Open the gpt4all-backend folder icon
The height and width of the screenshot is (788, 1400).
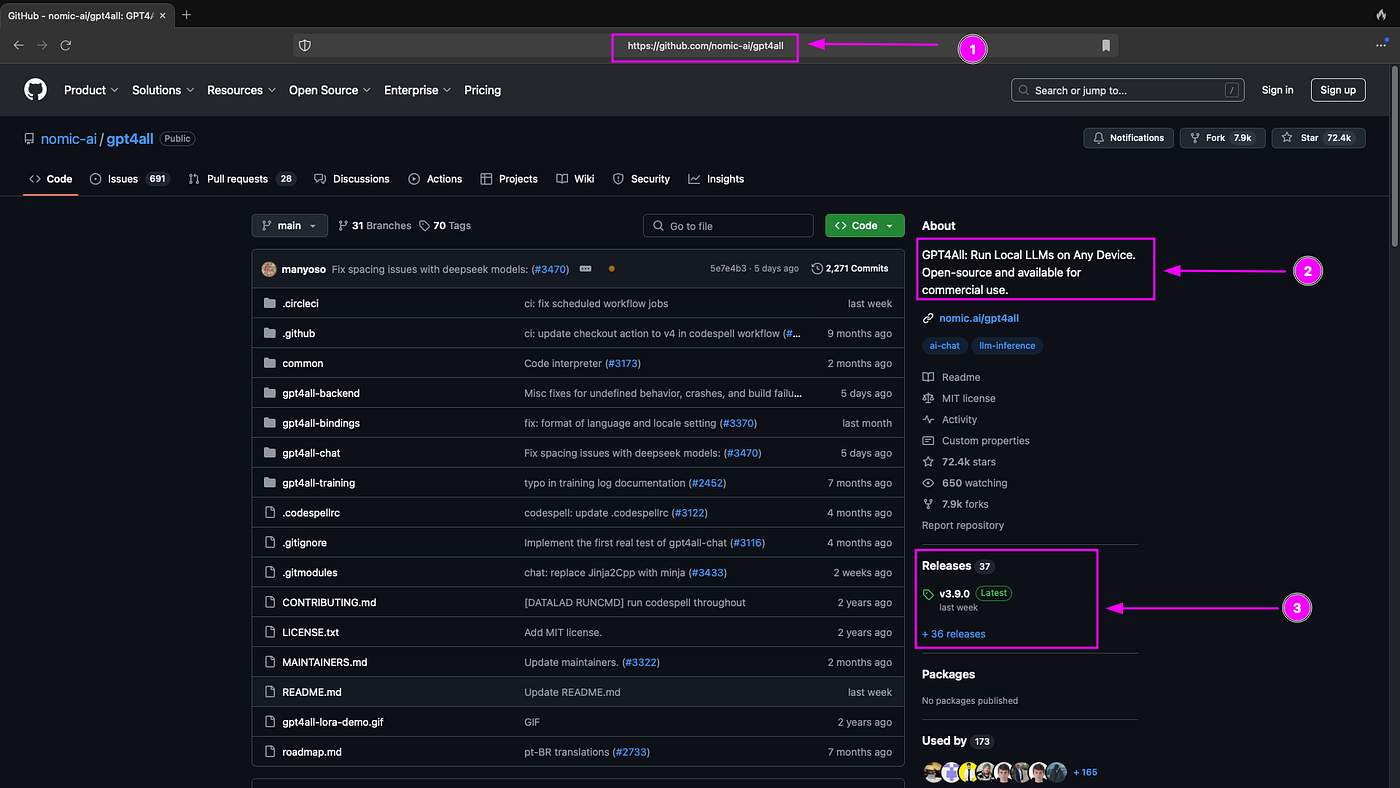(x=269, y=393)
